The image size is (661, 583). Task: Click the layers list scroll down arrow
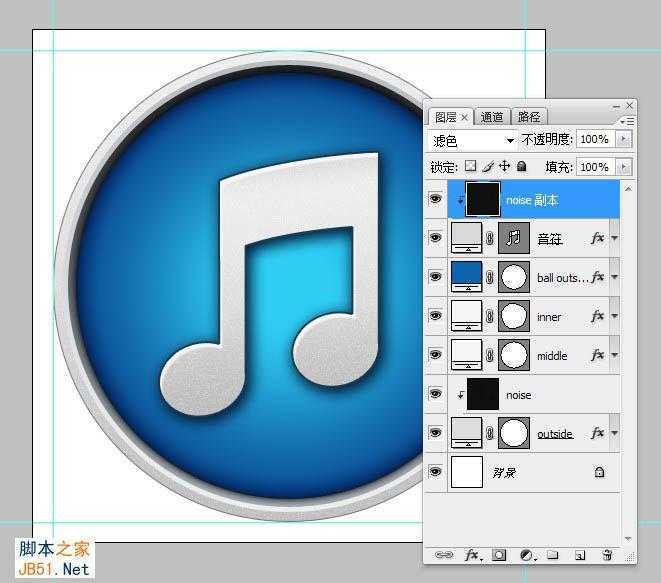628,539
